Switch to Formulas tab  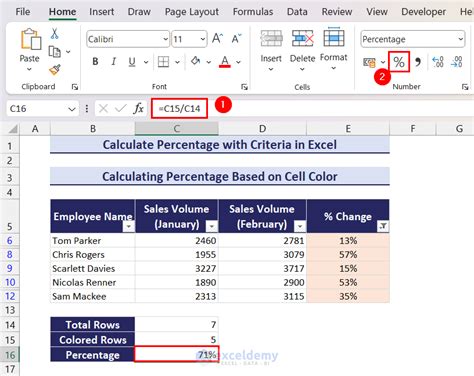point(253,12)
